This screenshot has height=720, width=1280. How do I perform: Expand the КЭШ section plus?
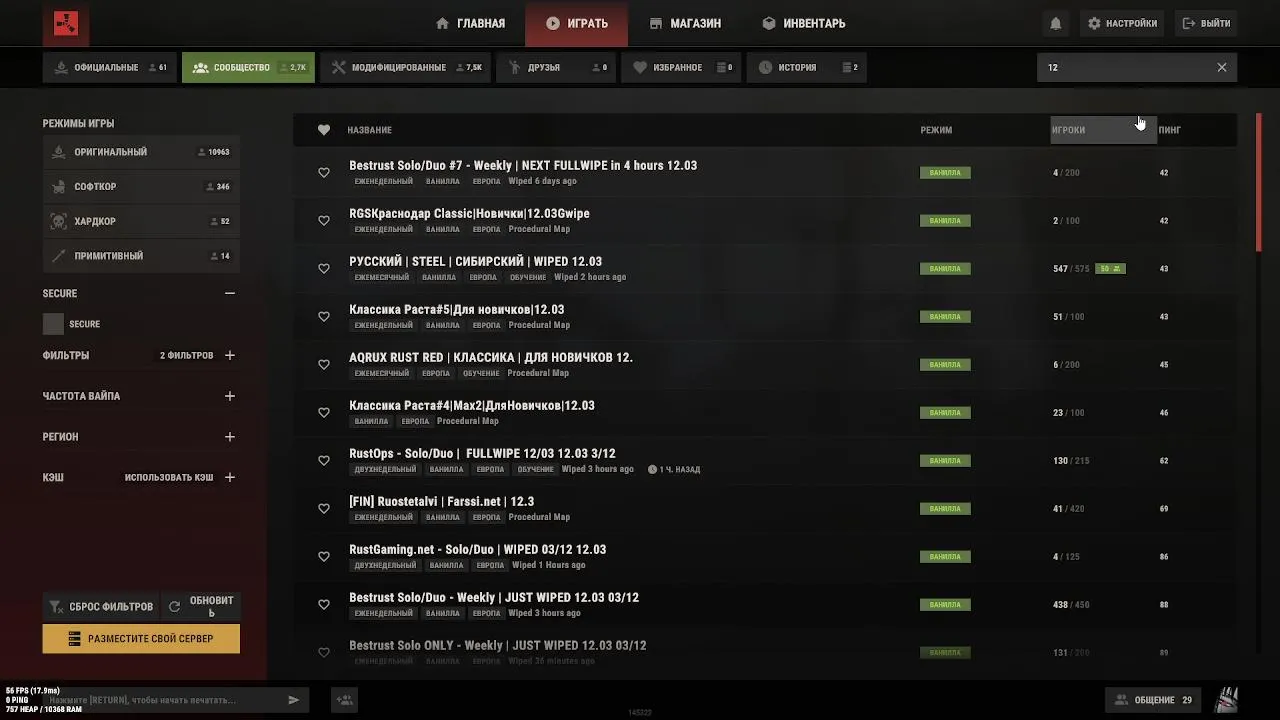pos(230,478)
